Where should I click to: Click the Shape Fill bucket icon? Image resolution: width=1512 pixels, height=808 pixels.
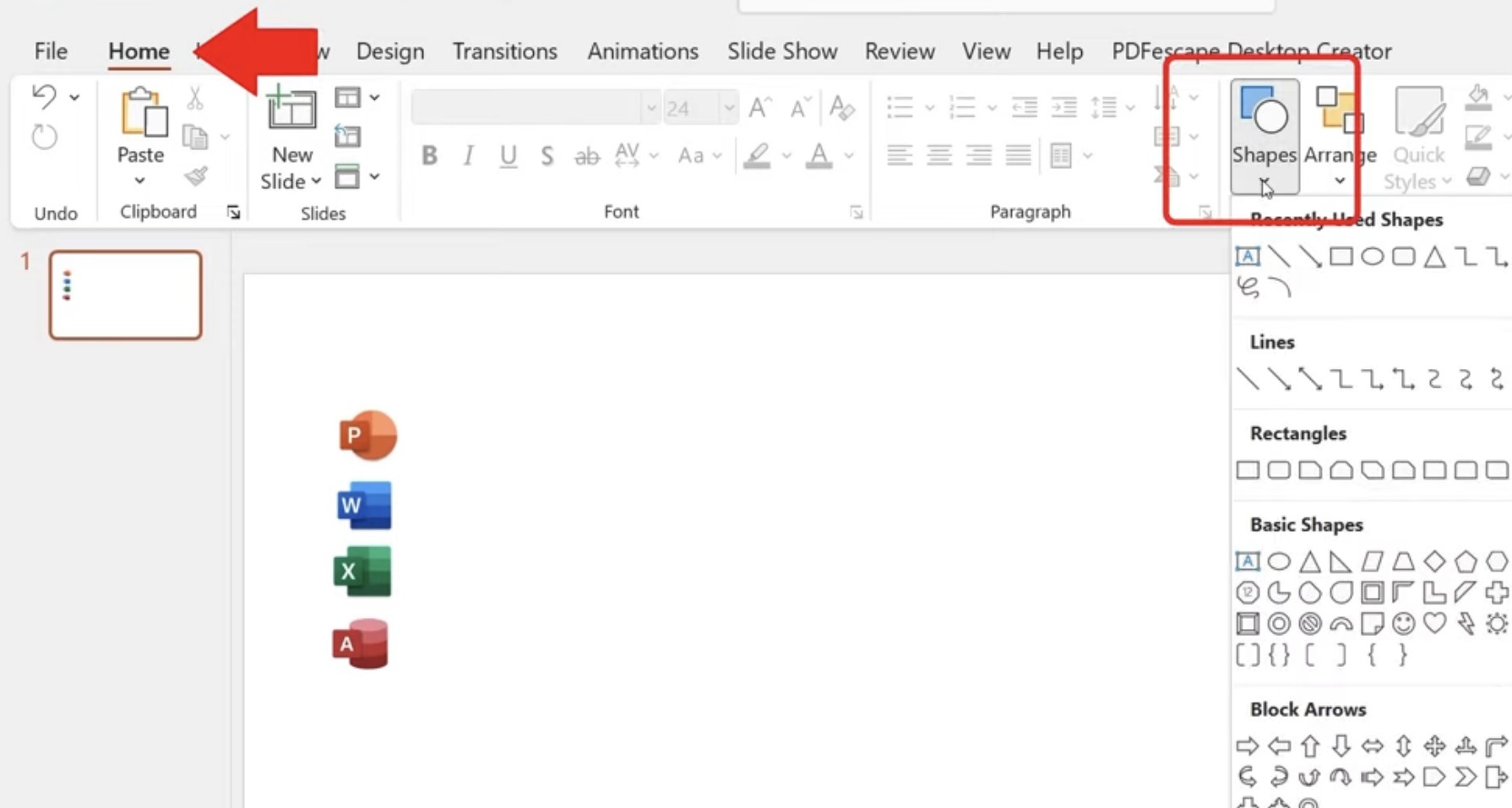pos(1478,97)
